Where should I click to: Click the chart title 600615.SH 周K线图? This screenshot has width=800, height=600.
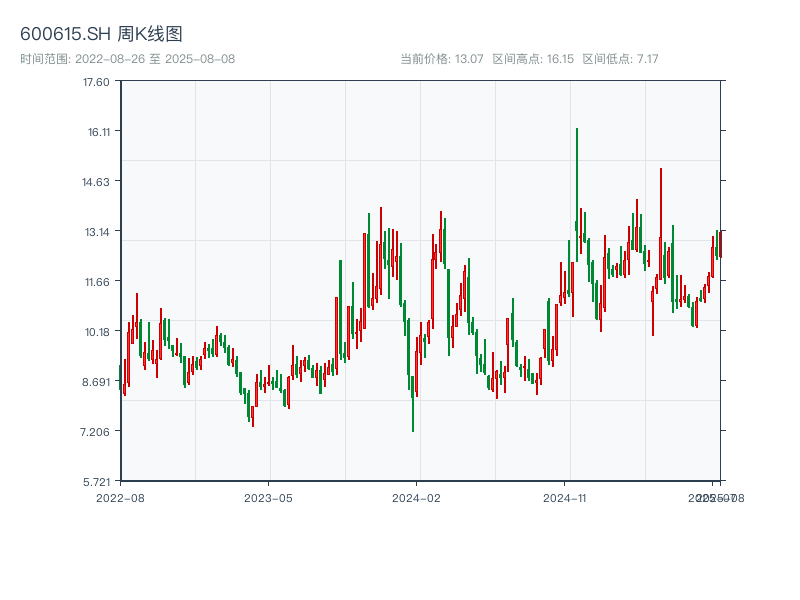101,34
